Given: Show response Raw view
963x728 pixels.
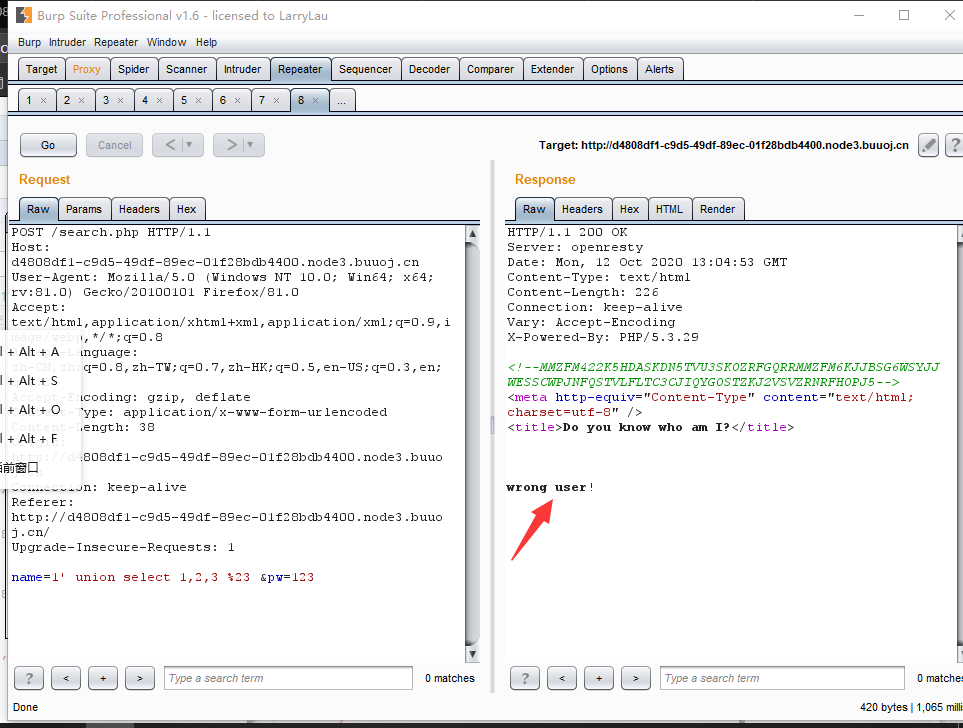Looking at the screenshot, I should click(534, 209).
